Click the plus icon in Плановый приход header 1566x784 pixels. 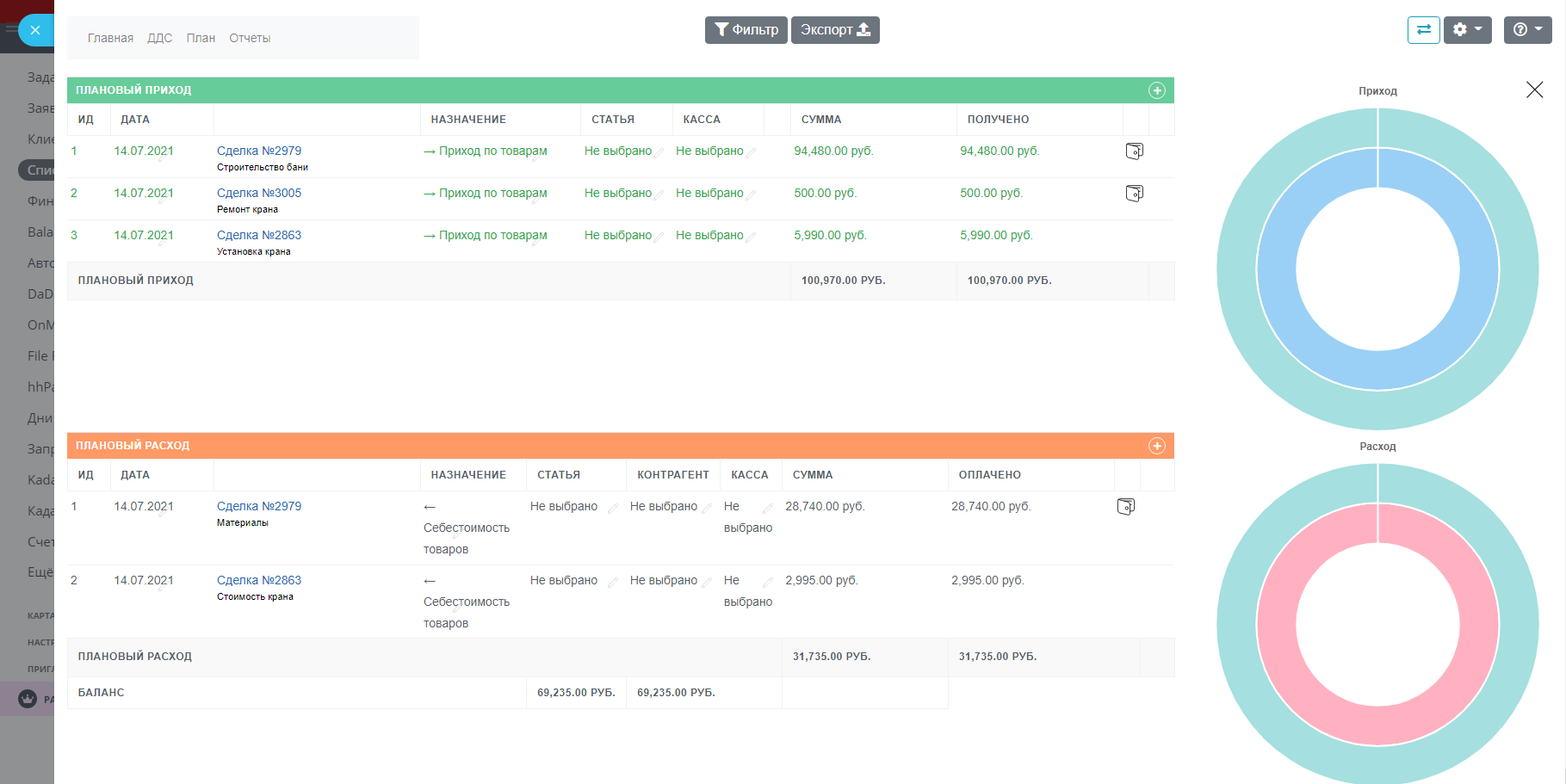click(x=1156, y=90)
